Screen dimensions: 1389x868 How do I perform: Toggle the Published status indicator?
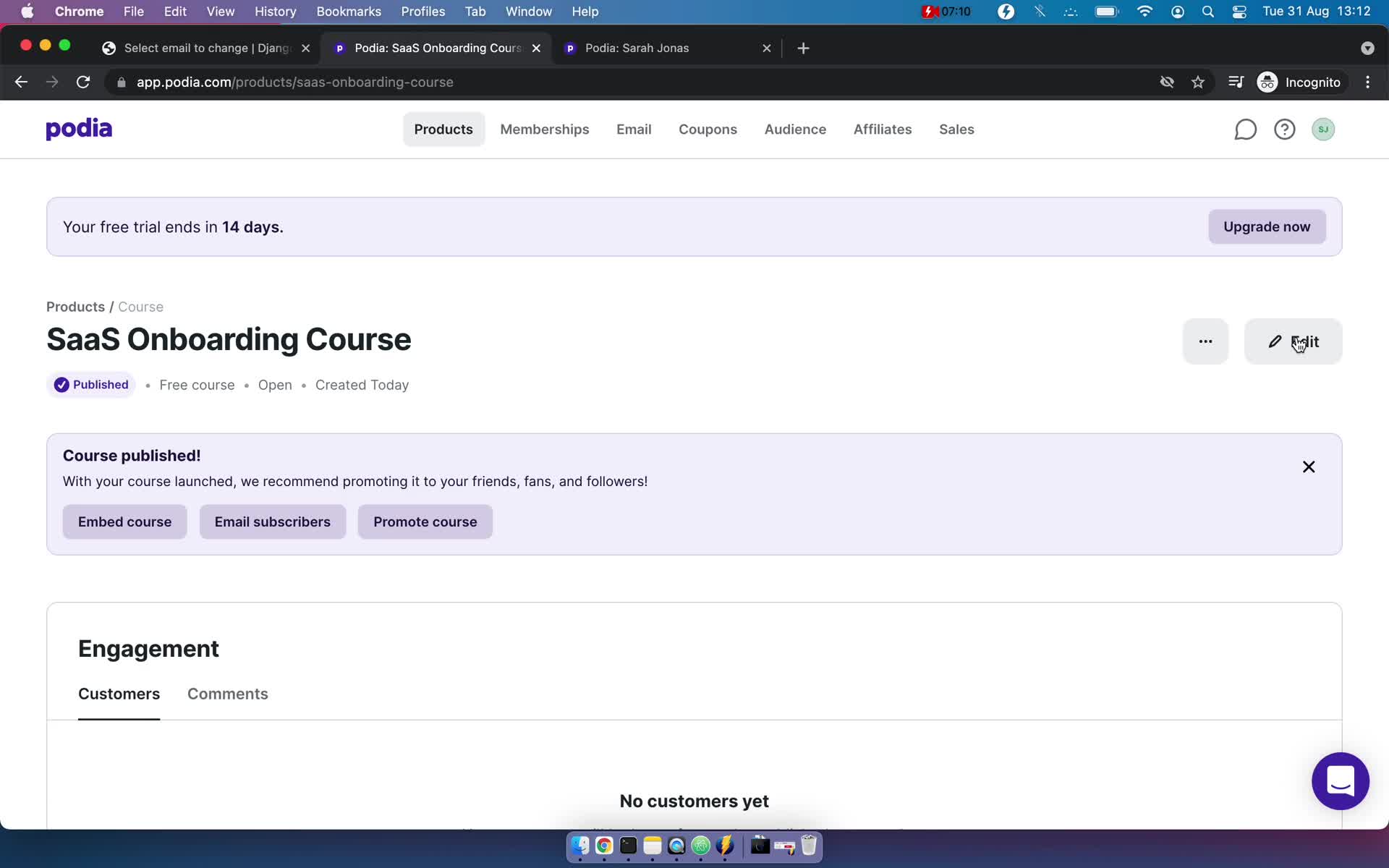click(x=91, y=384)
